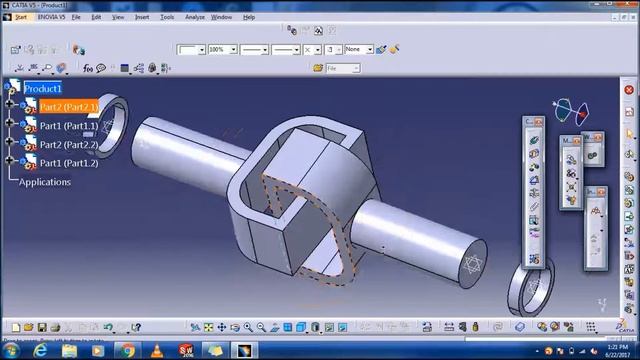Open the Edit menu
640x360 pixels.
pos(96,17)
